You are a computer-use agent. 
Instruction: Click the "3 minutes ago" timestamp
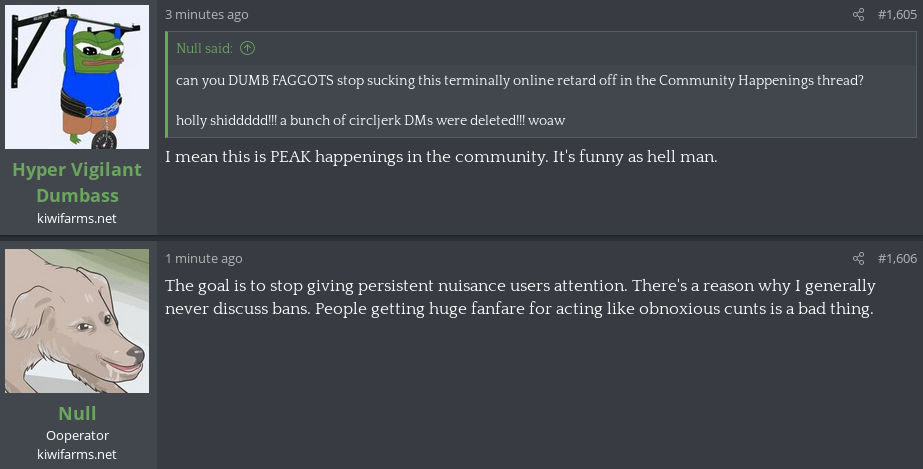[207, 15]
